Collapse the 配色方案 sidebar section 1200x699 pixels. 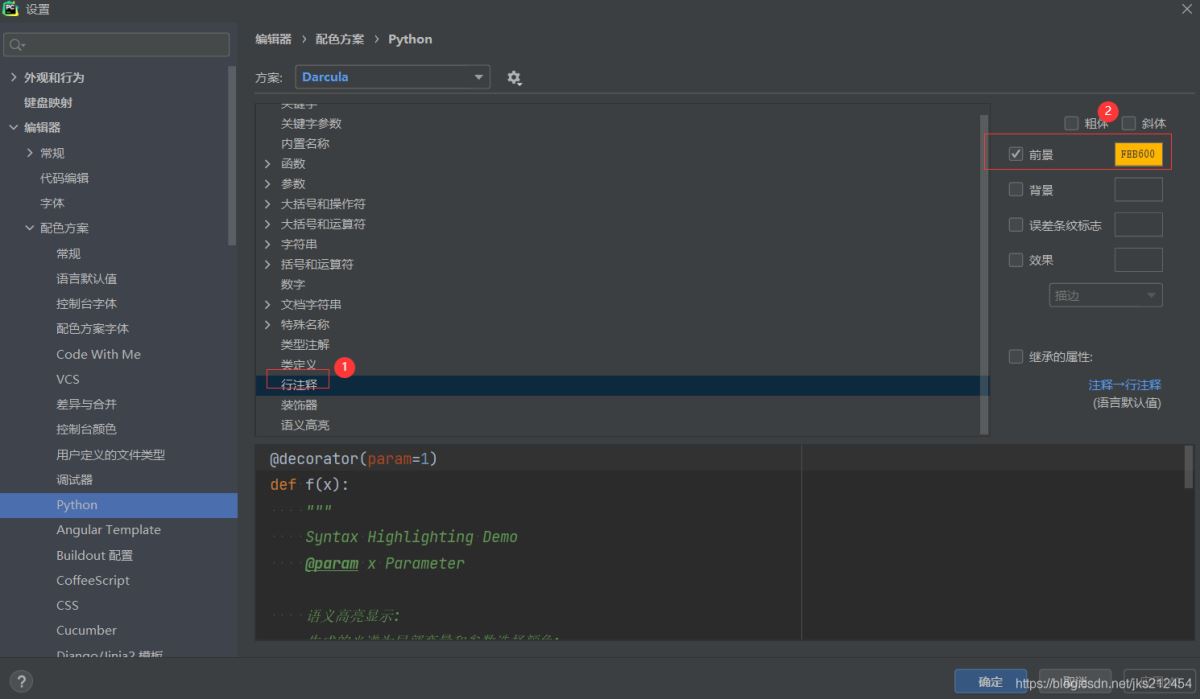[29, 228]
